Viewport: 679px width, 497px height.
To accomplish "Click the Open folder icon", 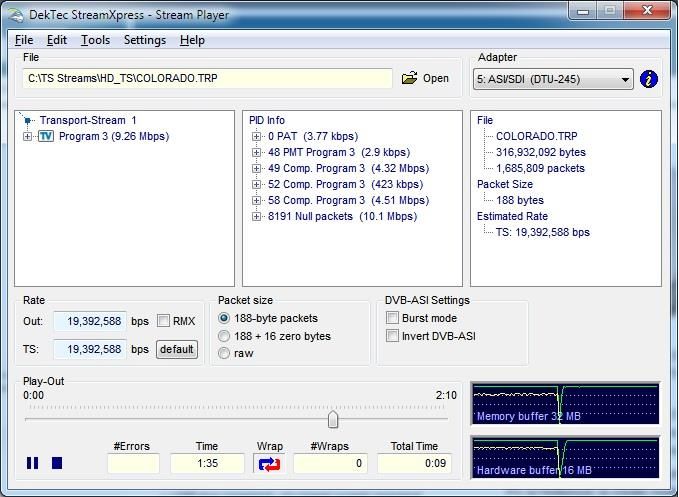I will pos(409,78).
